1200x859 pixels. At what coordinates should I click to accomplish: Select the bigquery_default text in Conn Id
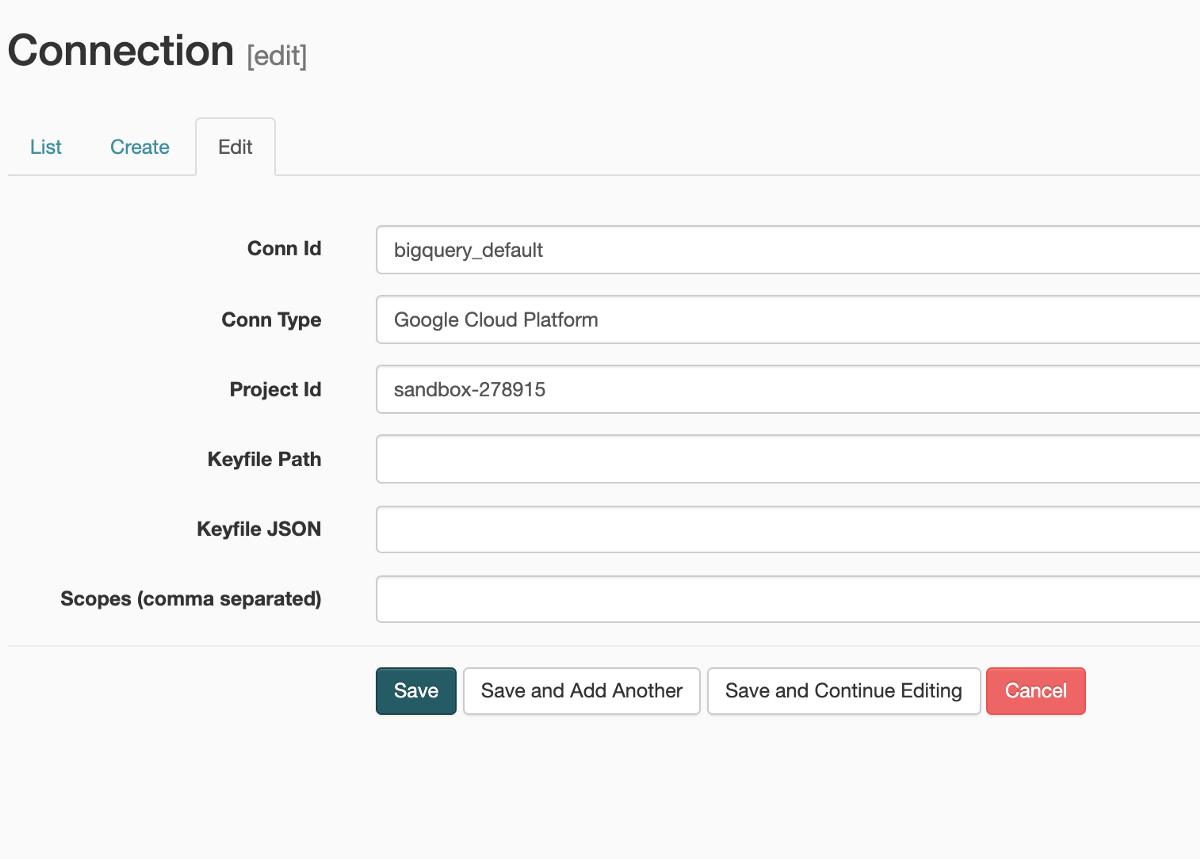click(468, 250)
